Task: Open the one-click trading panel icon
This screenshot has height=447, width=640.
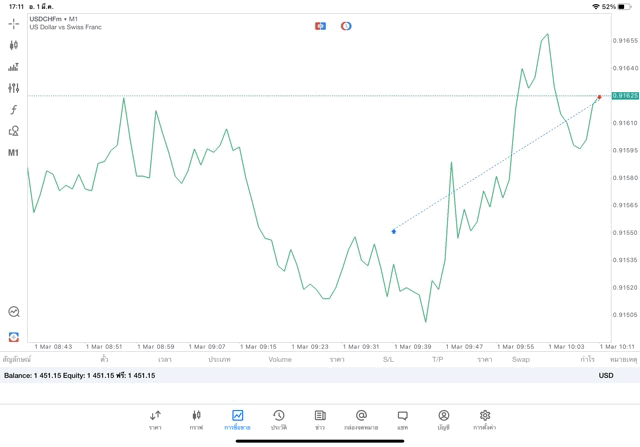Action: pos(14,67)
